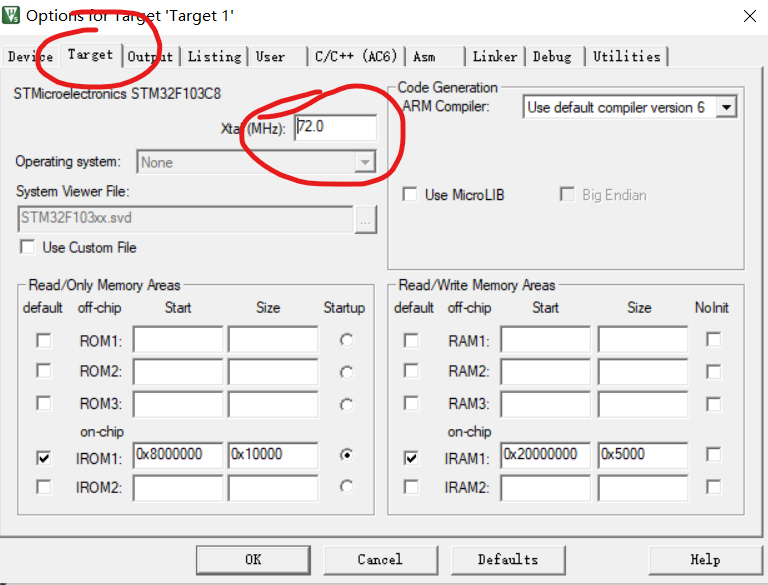Check the ROM2 default checkbox
The width and height of the screenshot is (768, 585).
44,370
